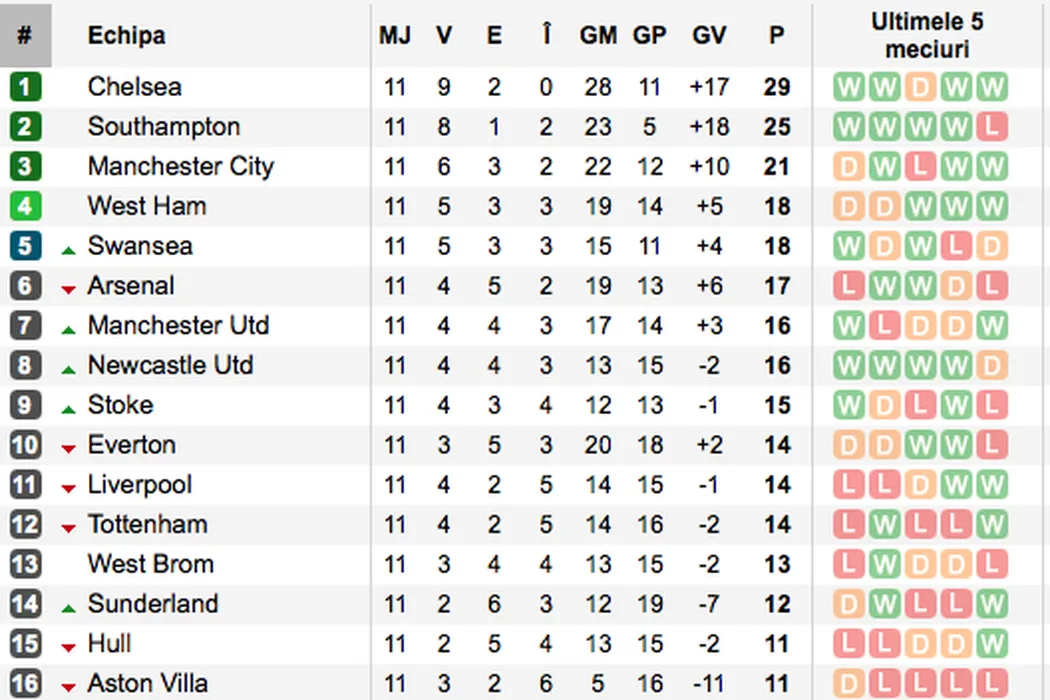The height and width of the screenshot is (700, 1050).
Task: Click the red down arrow beside Aston Villa
Action: [68, 687]
